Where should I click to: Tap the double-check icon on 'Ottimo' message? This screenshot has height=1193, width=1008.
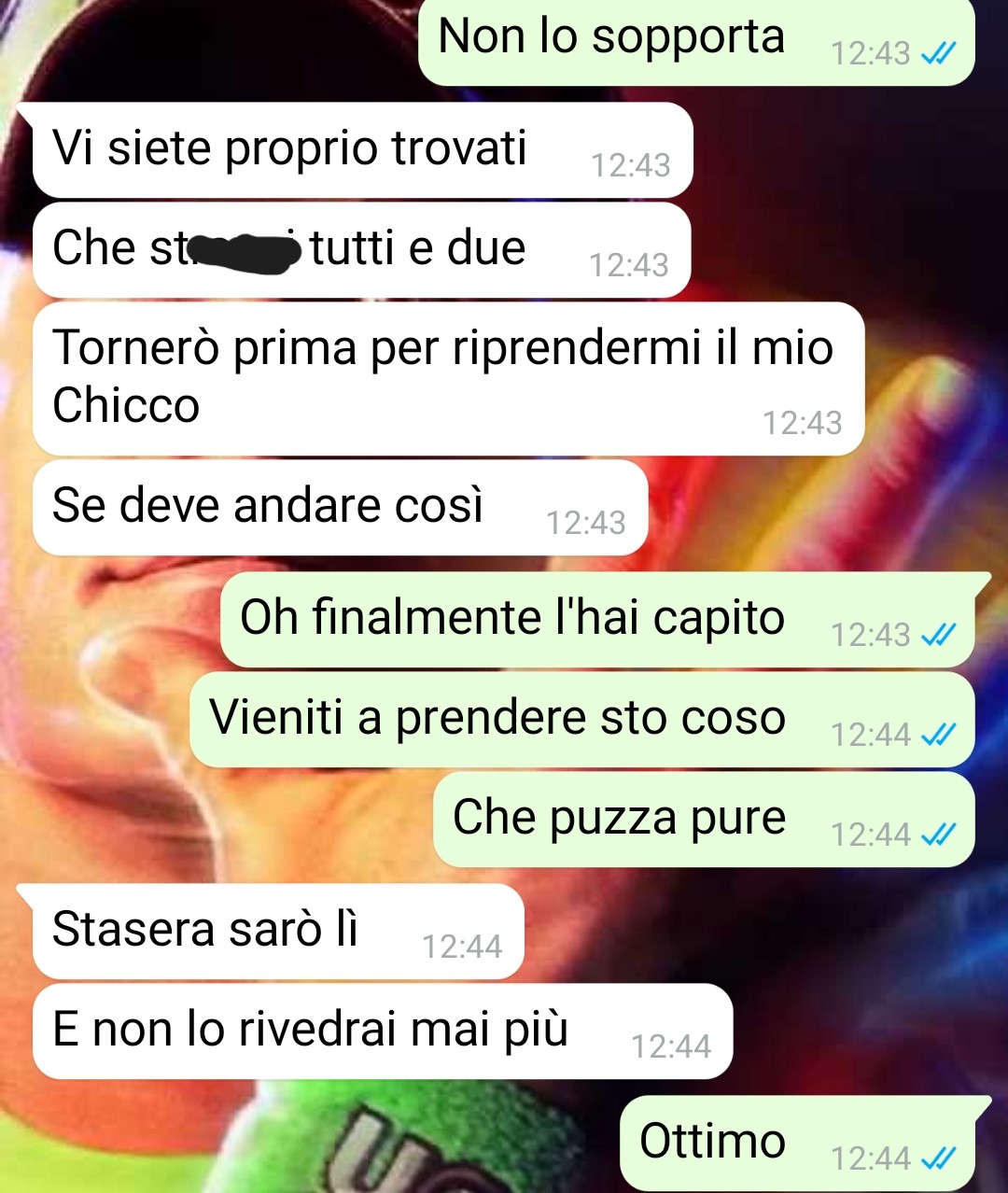(x=938, y=1159)
